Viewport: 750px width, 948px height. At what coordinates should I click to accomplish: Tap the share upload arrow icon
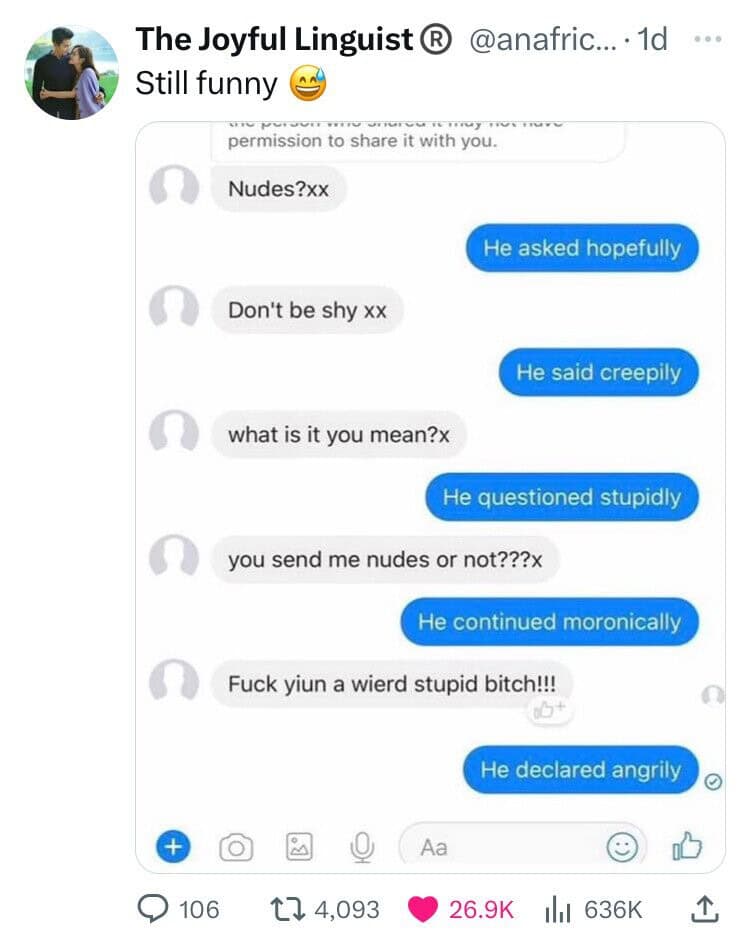[x=705, y=909]
